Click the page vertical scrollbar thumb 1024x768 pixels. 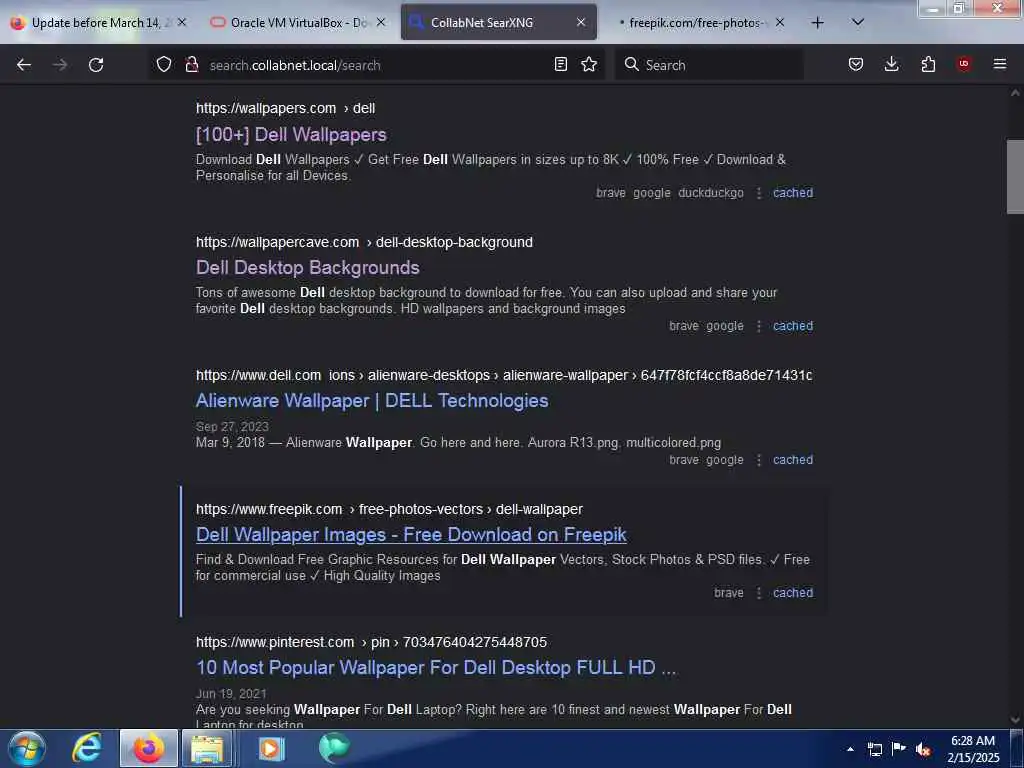[x=1015, y=176]
